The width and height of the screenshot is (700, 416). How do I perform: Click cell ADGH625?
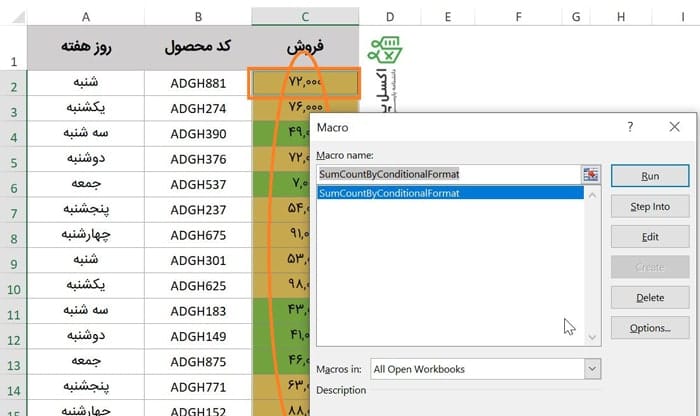198,286
